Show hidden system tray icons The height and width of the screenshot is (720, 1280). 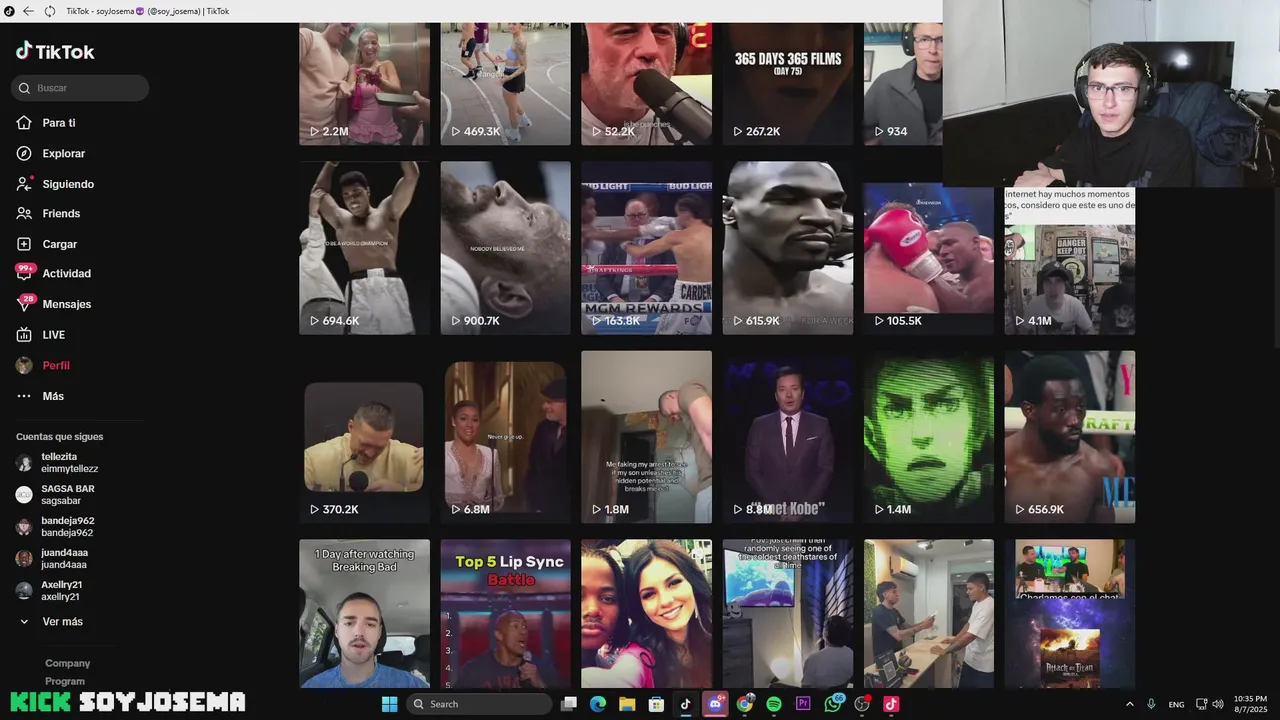tap(1130, 704)
